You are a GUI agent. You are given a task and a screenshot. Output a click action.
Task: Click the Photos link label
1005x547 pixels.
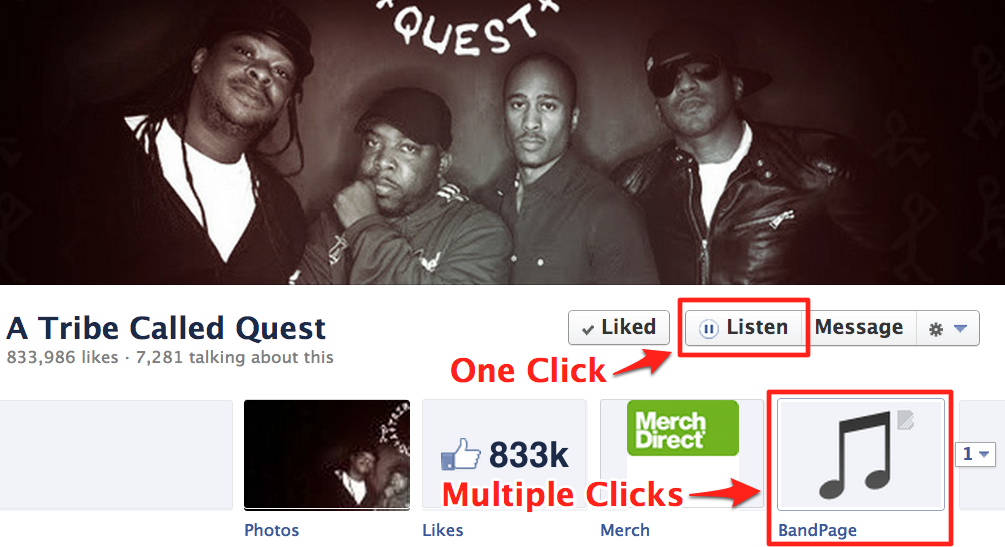point(272,530)
